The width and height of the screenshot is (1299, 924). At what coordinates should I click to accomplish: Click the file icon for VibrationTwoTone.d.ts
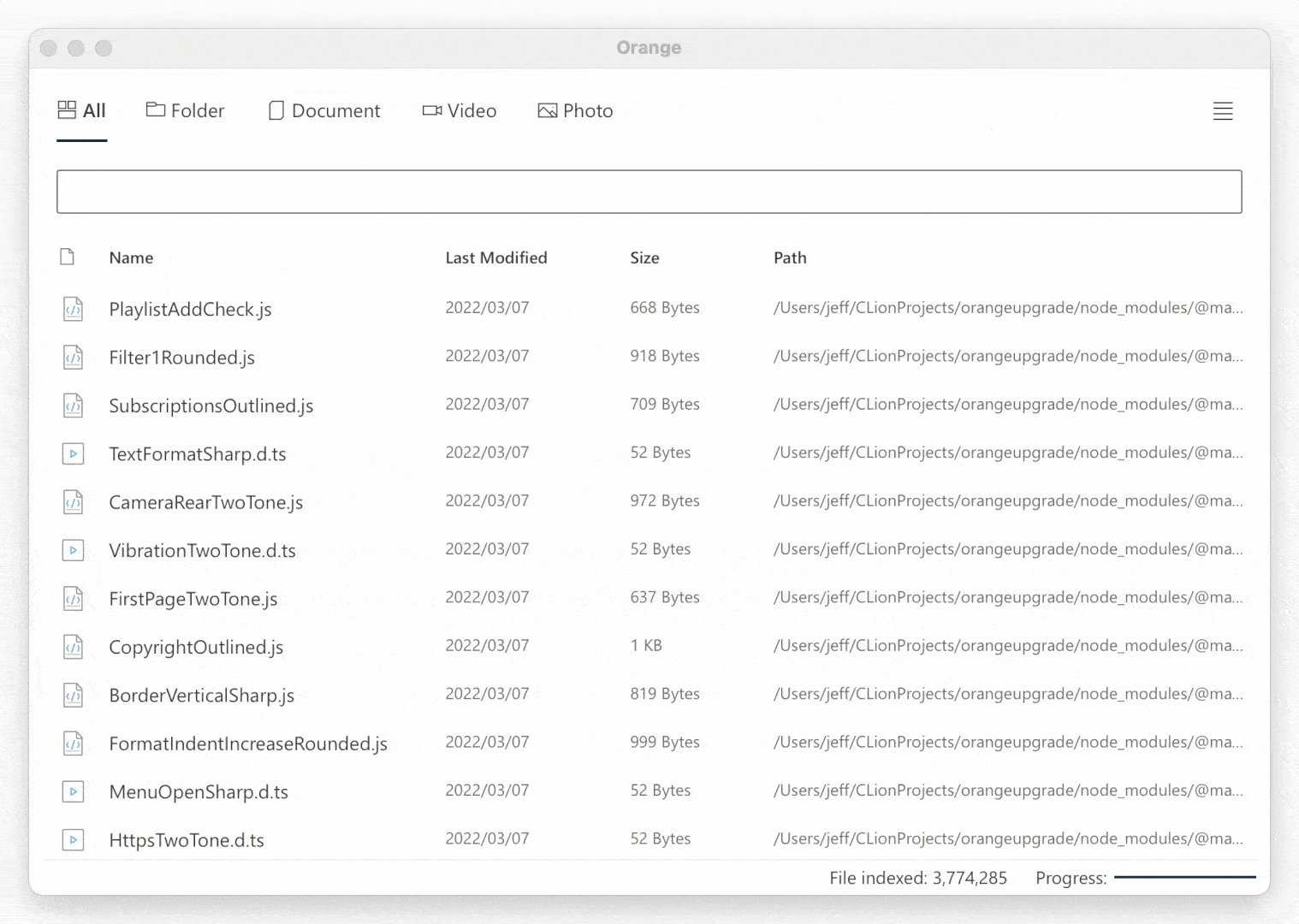[74, 550]
